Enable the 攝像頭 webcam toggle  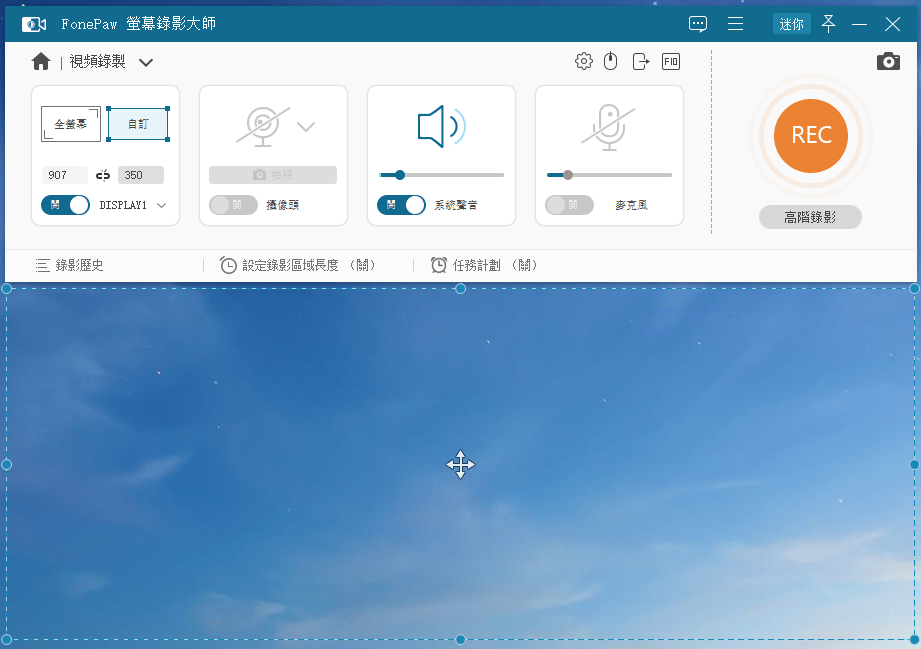tap(233, 204)
